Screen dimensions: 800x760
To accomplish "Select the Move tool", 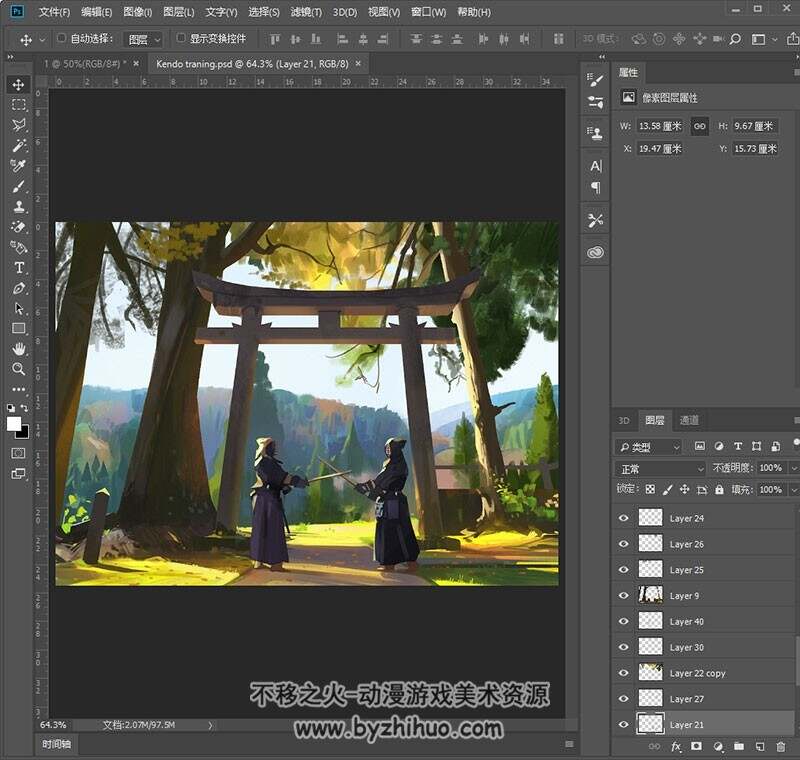I will (x=19, y=84).
